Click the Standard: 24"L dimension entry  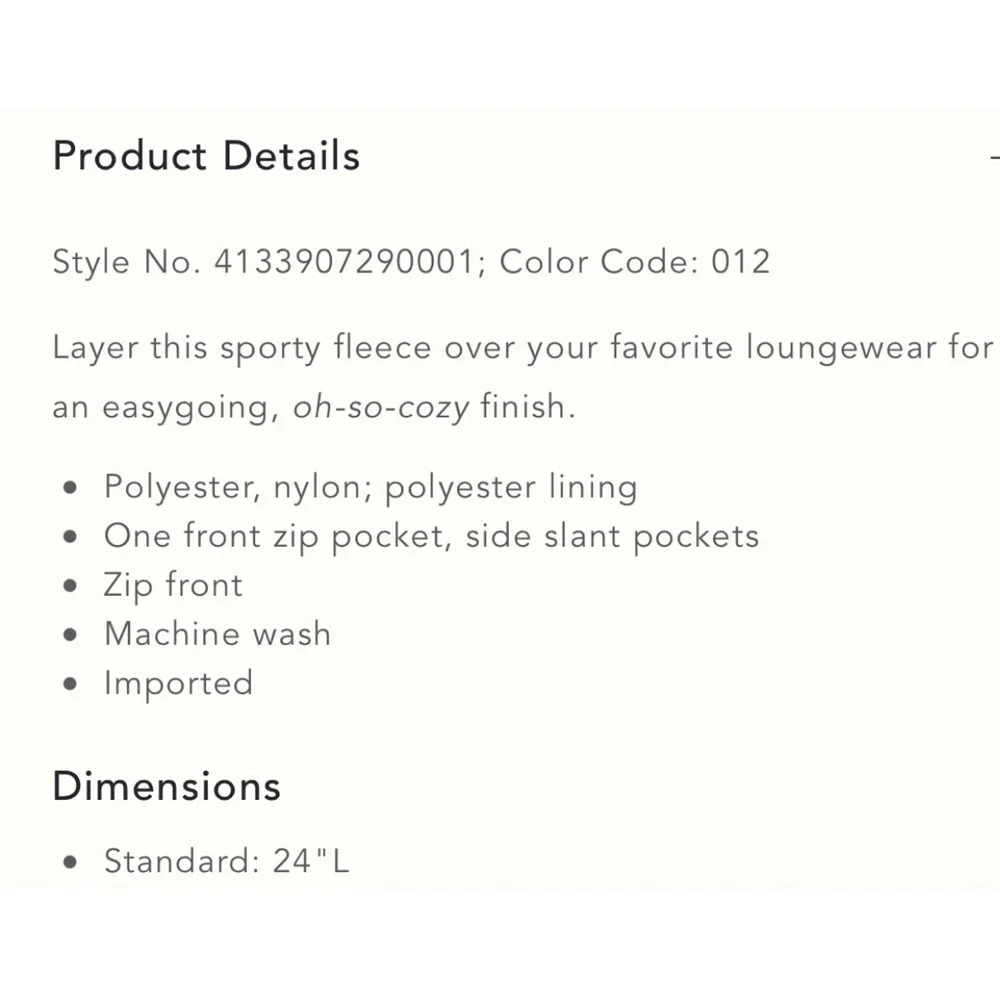227,861
